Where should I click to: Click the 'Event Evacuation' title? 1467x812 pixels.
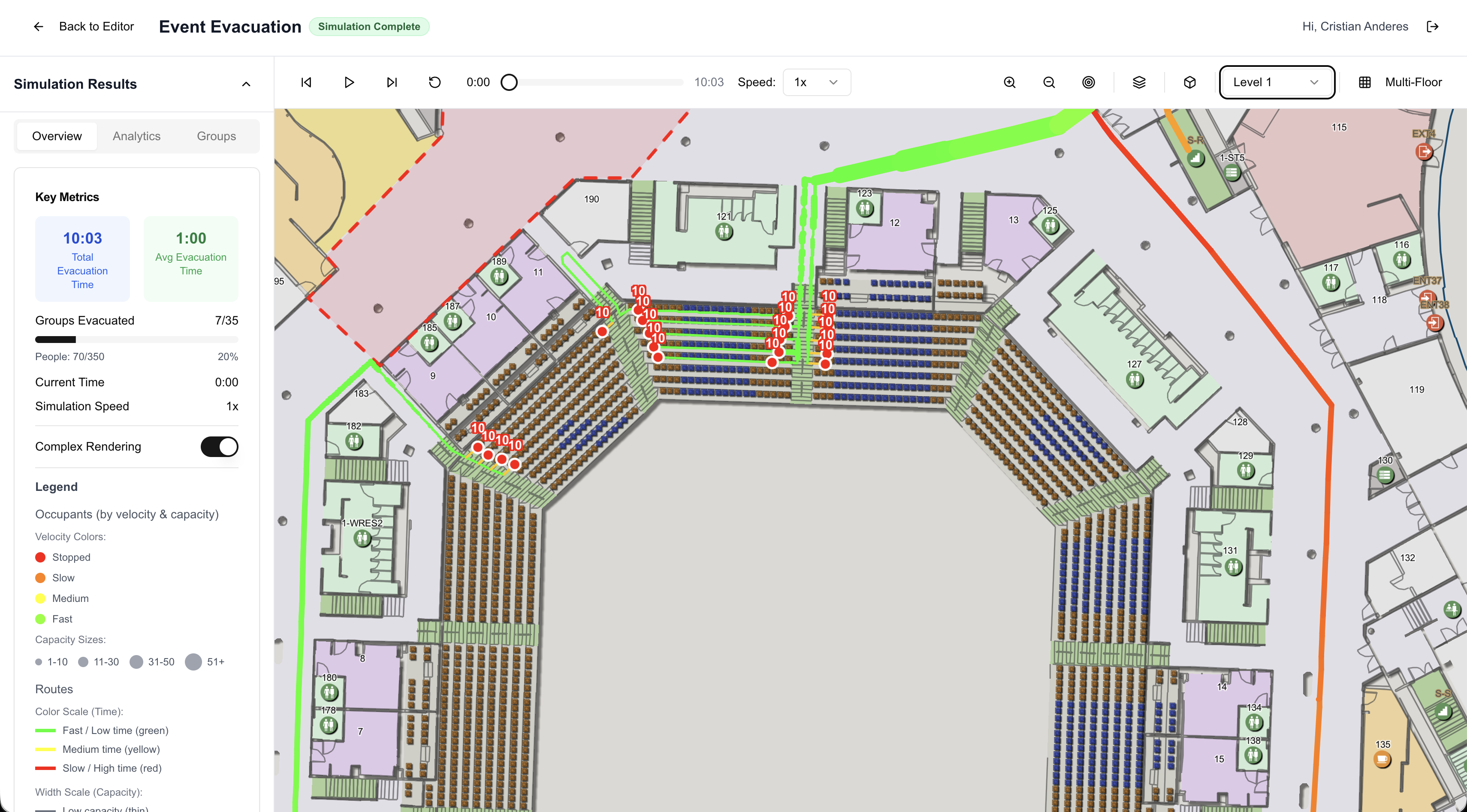230,26
